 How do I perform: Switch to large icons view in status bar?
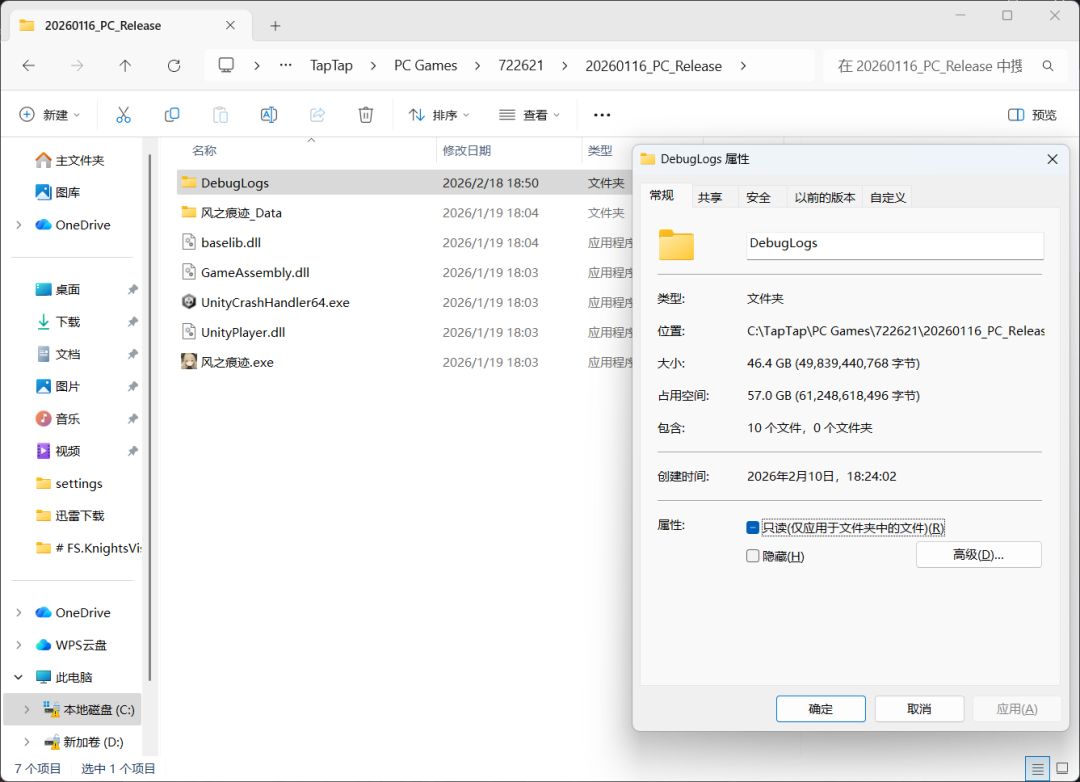(1062, 768)
